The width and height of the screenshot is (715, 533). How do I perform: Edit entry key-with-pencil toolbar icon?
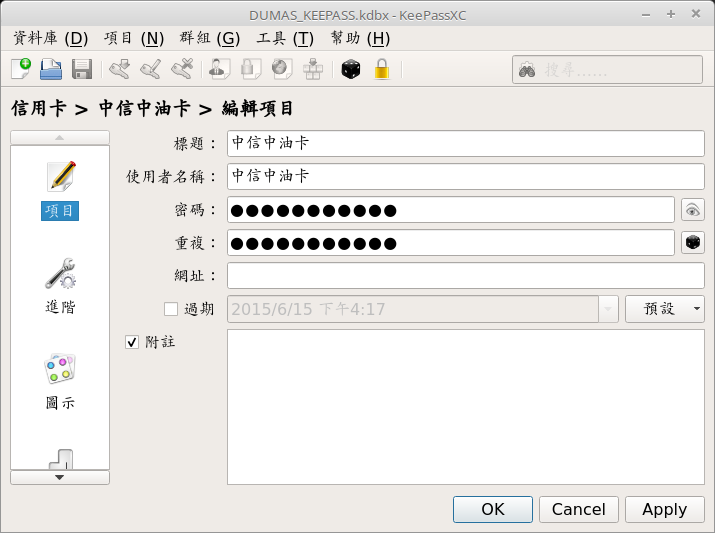click(x=151, y=69)
